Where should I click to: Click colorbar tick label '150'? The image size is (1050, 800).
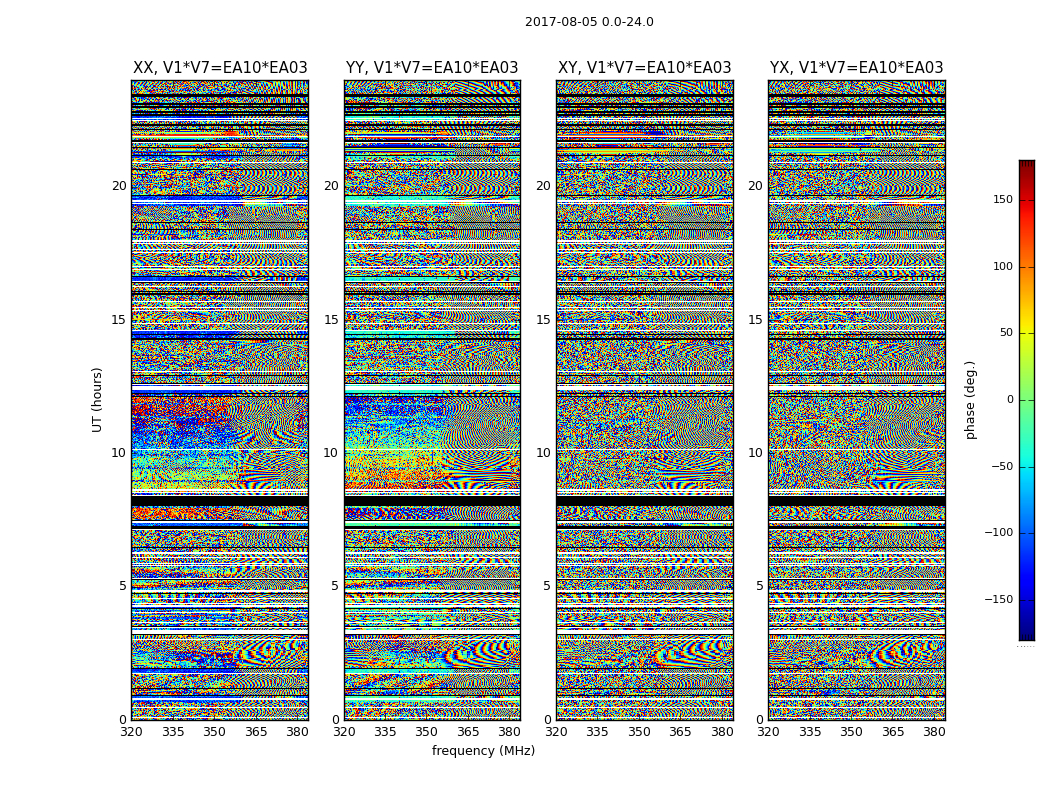(x=1003, y=199)
